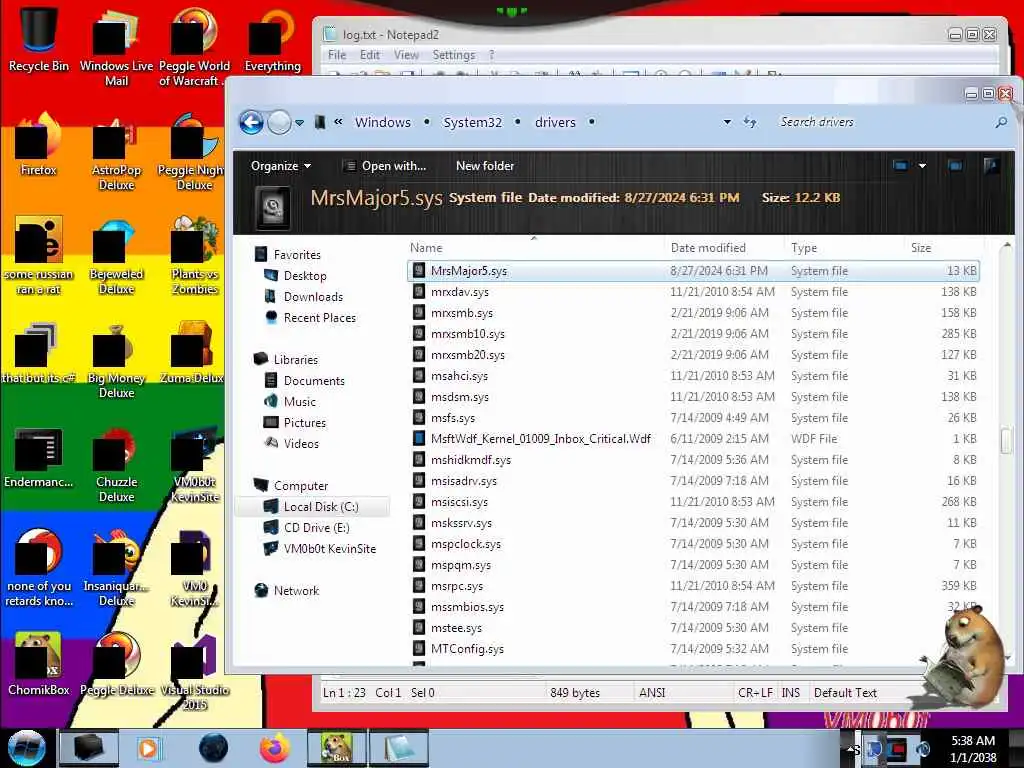Click the ChomikBox desktop icon
Image resolution: width=1024 pixels, height=768 pixels.
39,663
